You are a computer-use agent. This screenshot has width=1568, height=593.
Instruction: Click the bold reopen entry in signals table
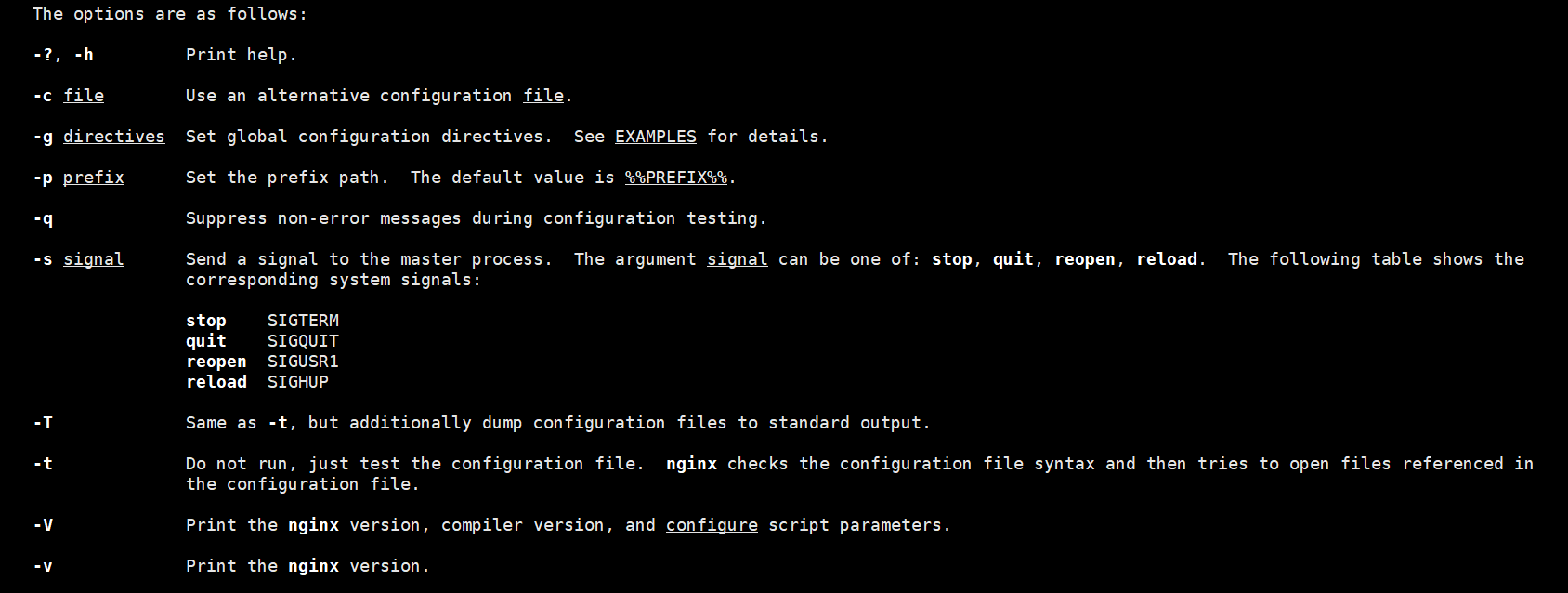coord(216,362)
